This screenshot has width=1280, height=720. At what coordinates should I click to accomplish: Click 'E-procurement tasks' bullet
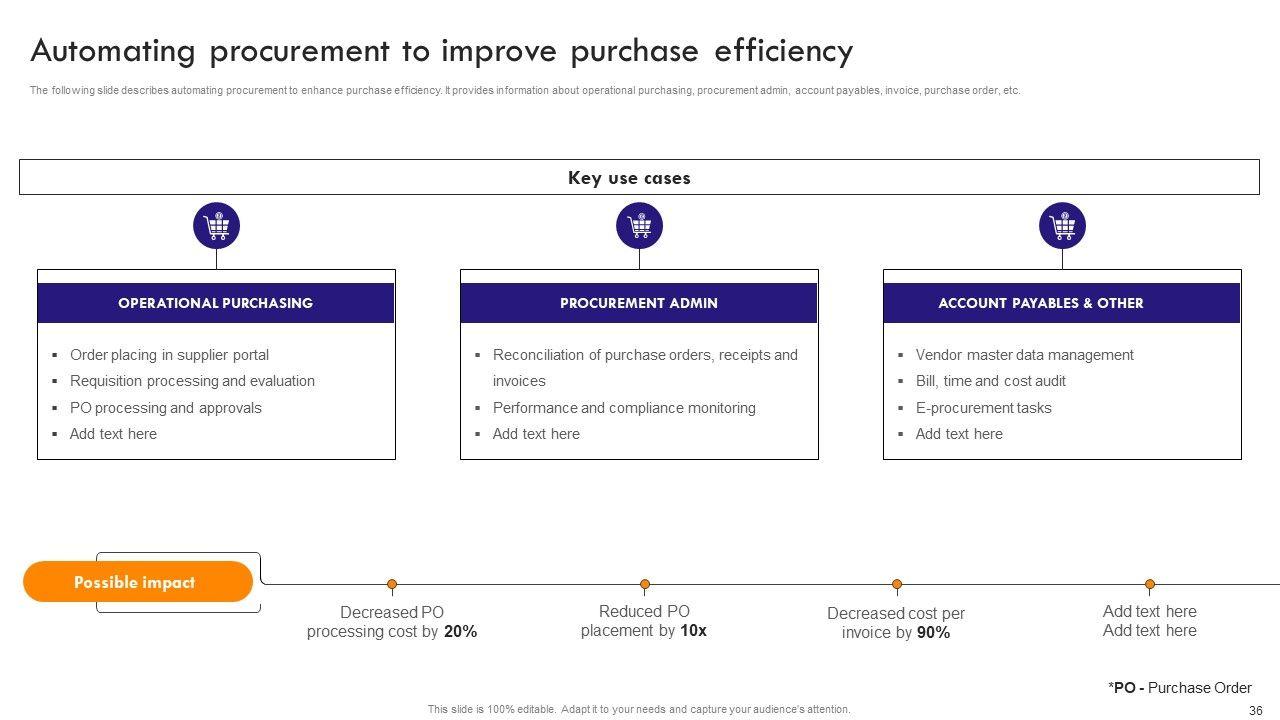click(984, 408)
